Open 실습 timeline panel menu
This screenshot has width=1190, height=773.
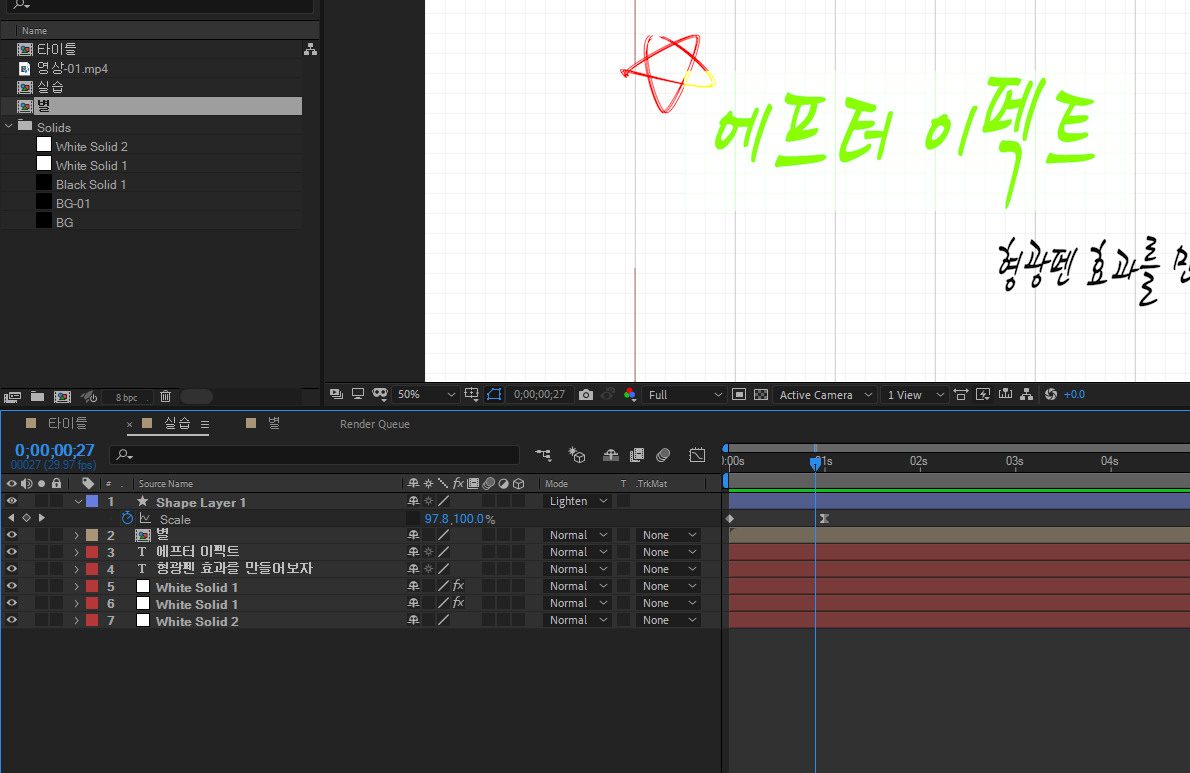(205, 424)
